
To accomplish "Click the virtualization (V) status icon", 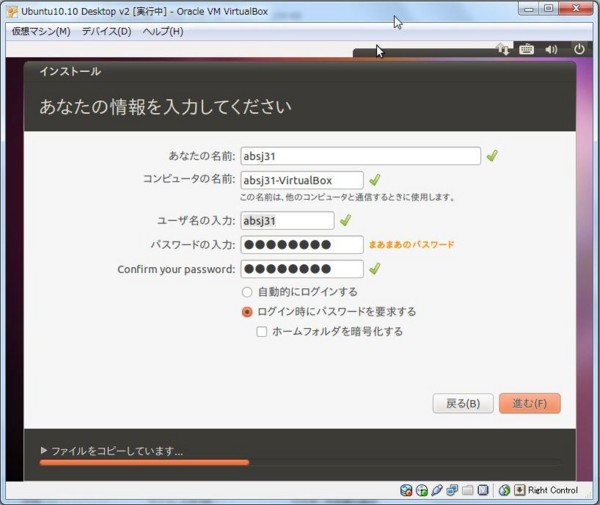I will coord(483,490).
